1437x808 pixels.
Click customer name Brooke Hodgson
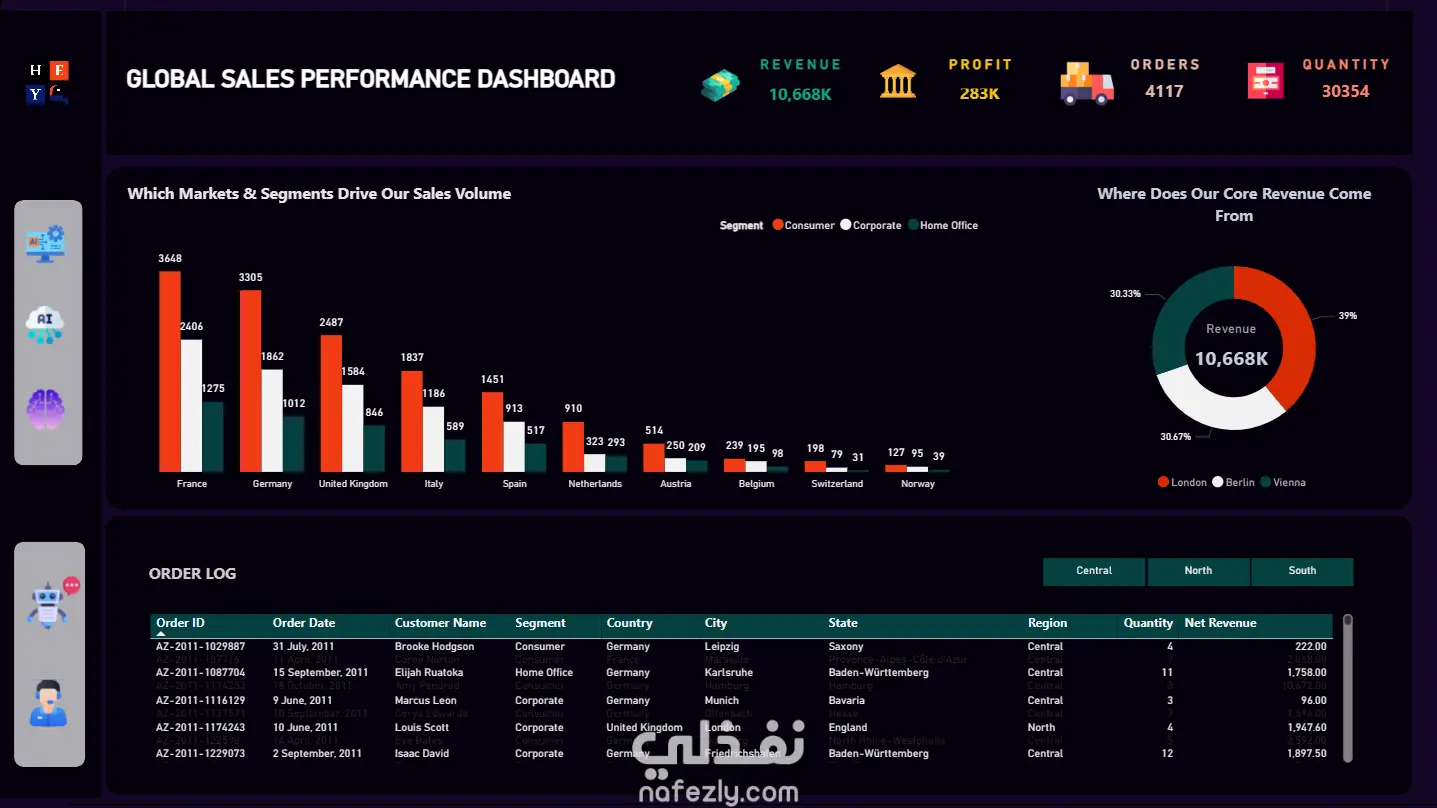click(x=434, y=647)
